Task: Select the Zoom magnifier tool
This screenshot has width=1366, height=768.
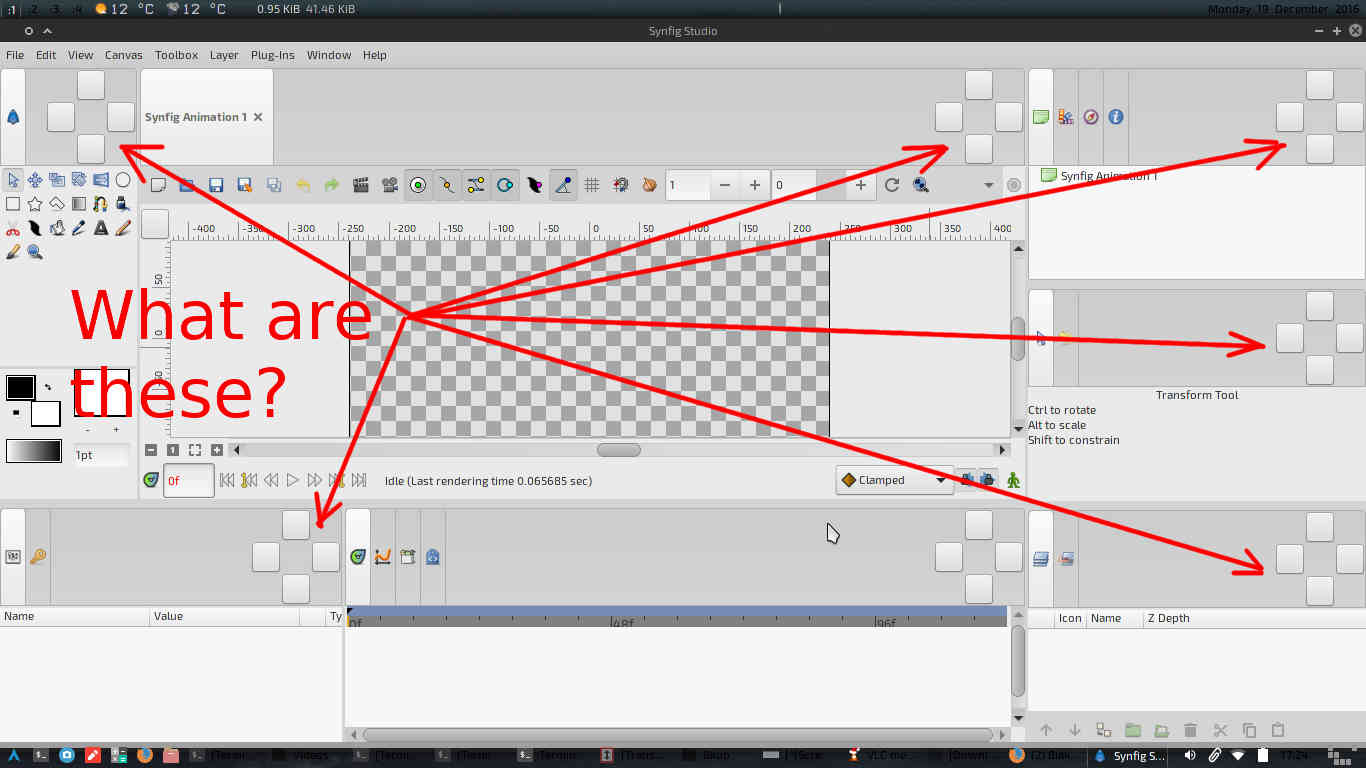Action: pos(35,252)
